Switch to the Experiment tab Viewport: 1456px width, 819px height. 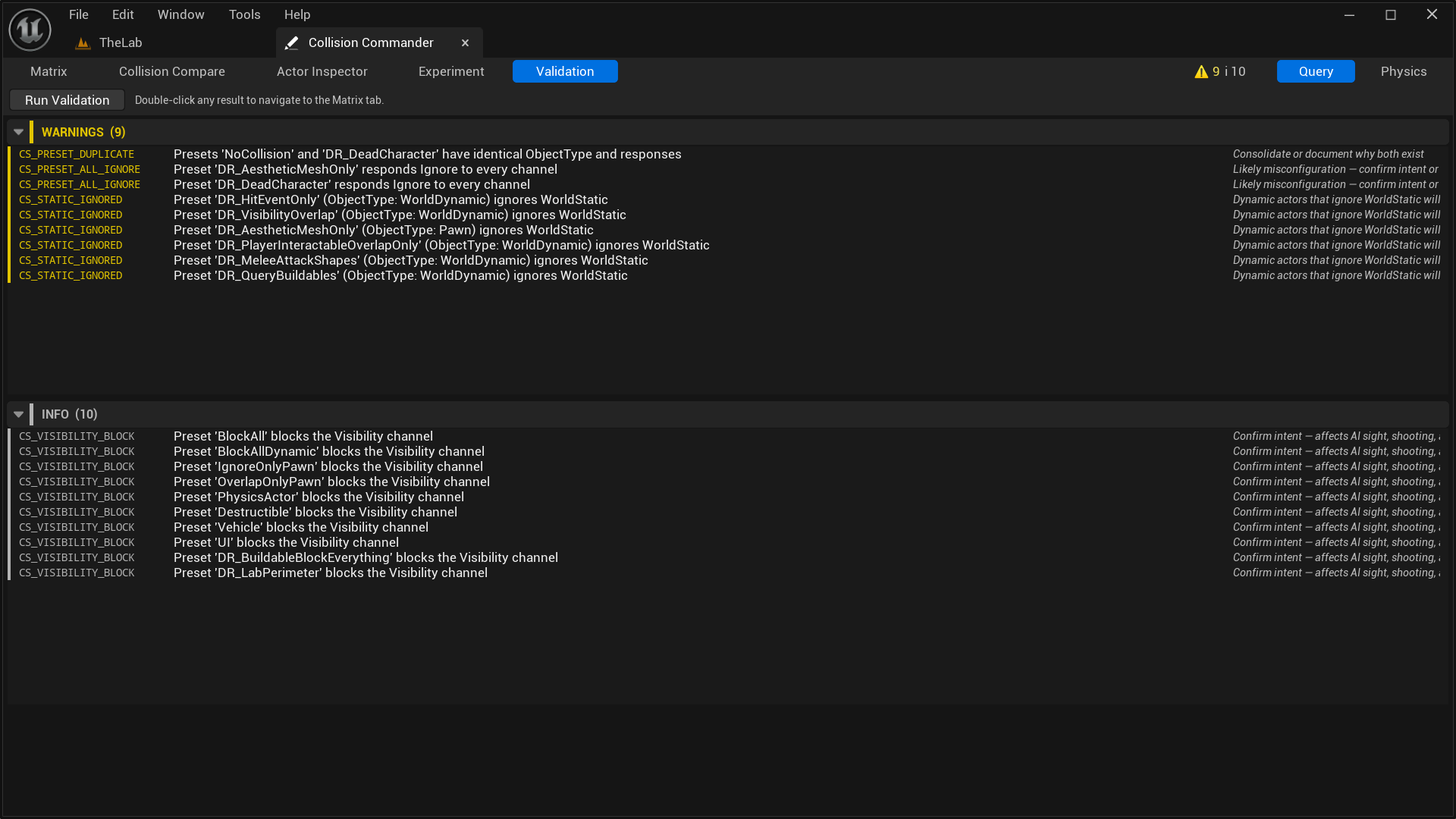tap(450, 71)
